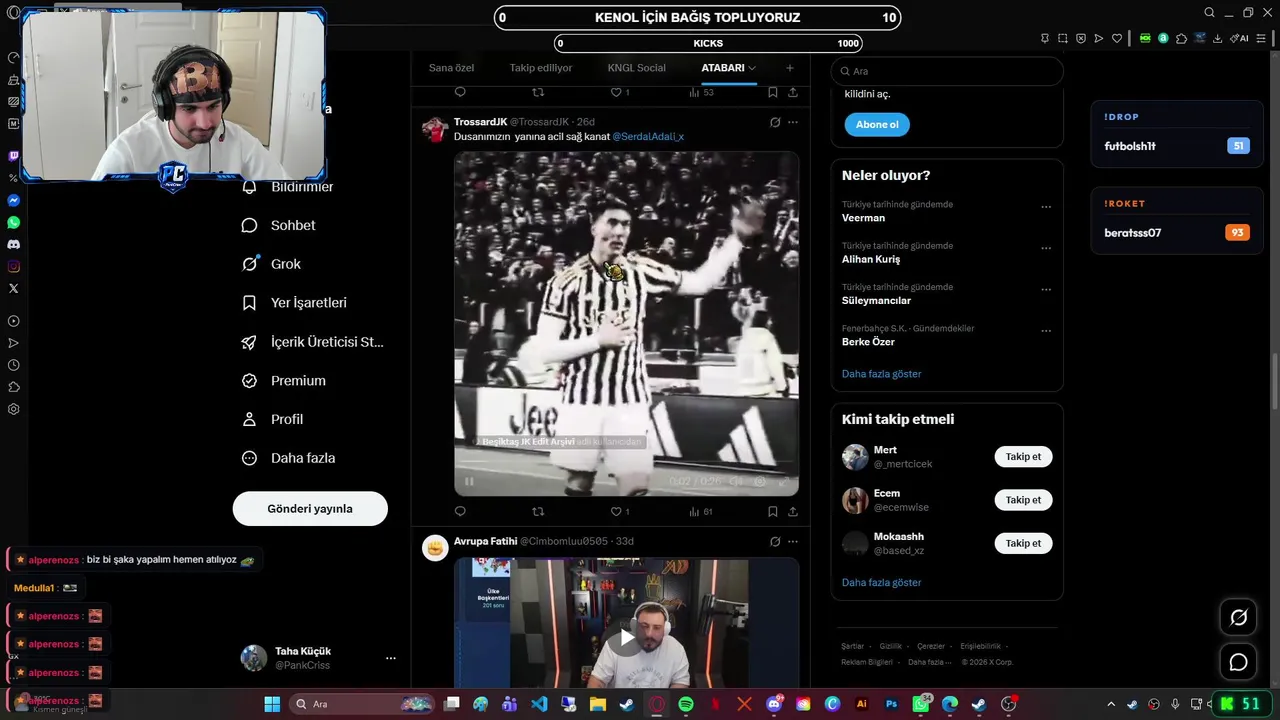Image resolution: width=1280 pixels, height=720 pixels.
Task: Open Opera sidebar settings gear
Action: click(14, 409)
